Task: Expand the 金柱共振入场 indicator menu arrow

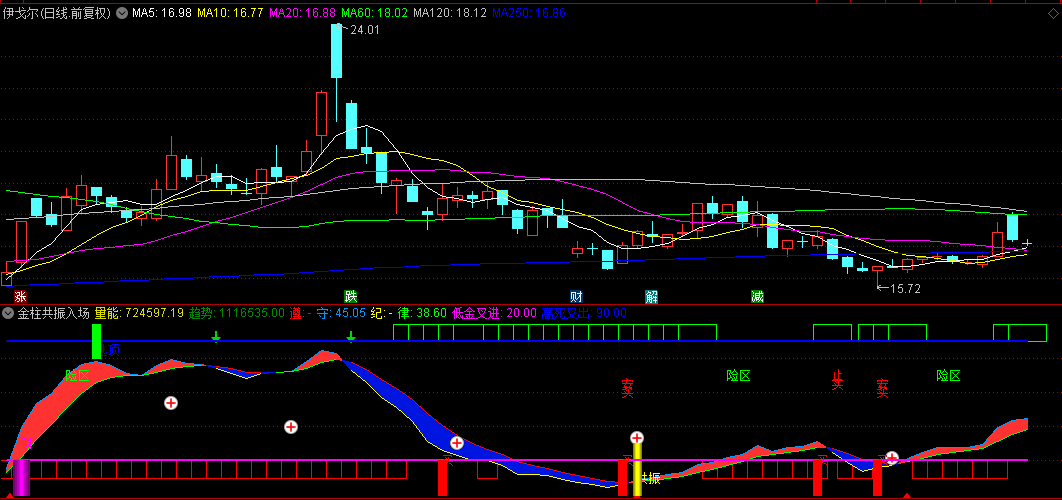Action: 8,313
